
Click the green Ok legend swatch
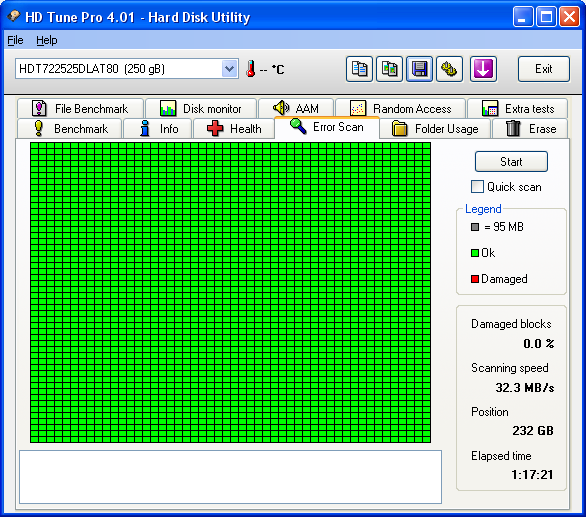click(475, 253)
